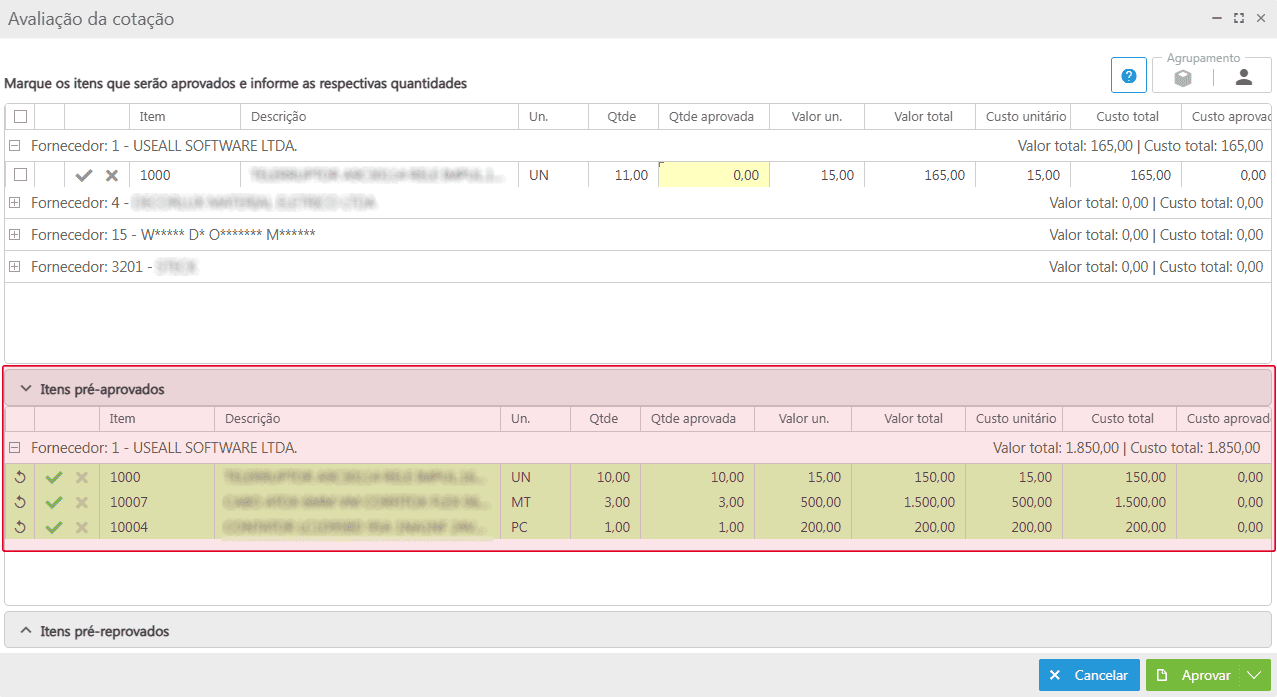Collapse Fornecedor 1 USEALL SOFTWARE group
This screenshot has width=1277, height=697.
15,146
